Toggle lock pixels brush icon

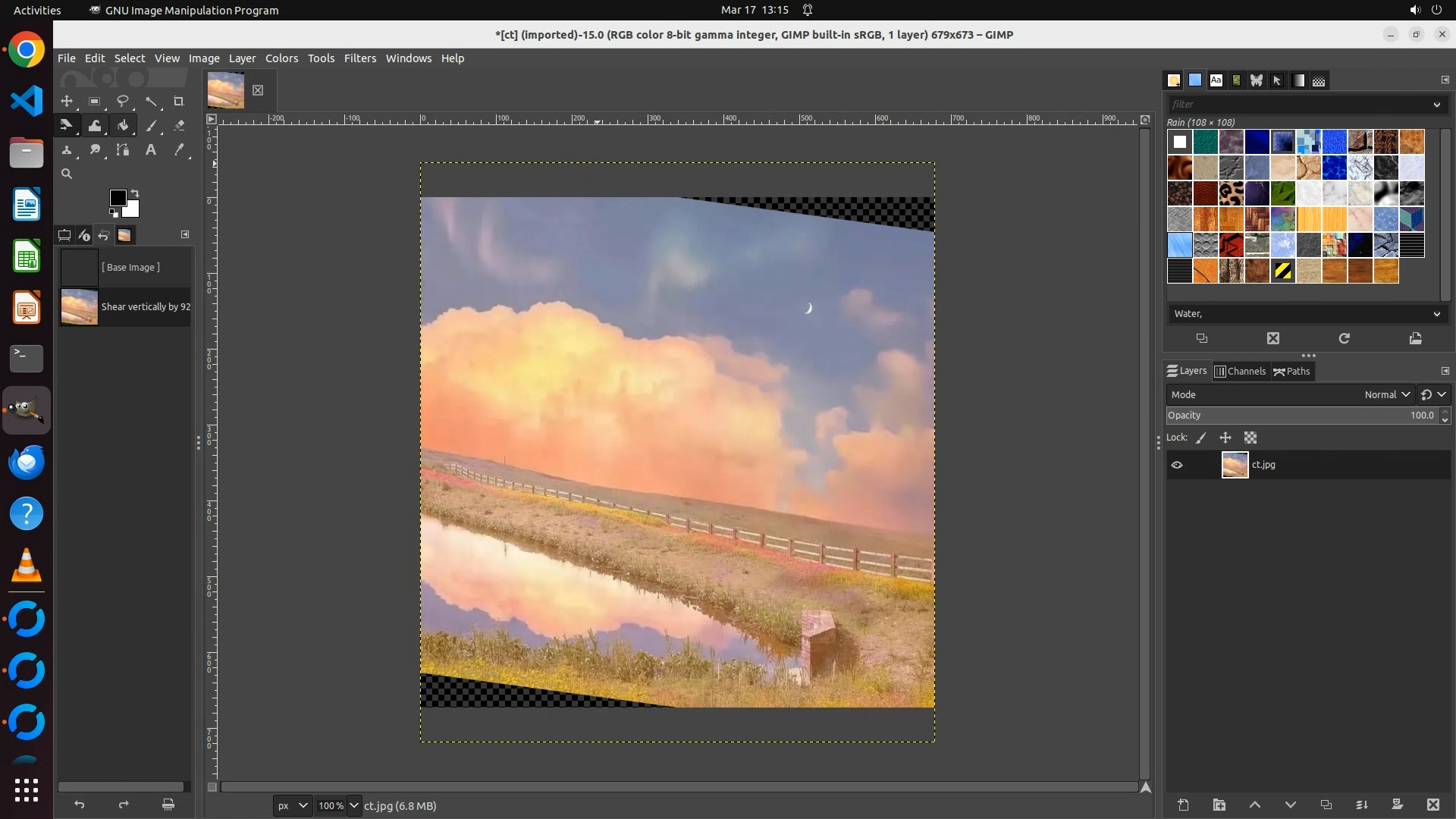coord(1201,438)
